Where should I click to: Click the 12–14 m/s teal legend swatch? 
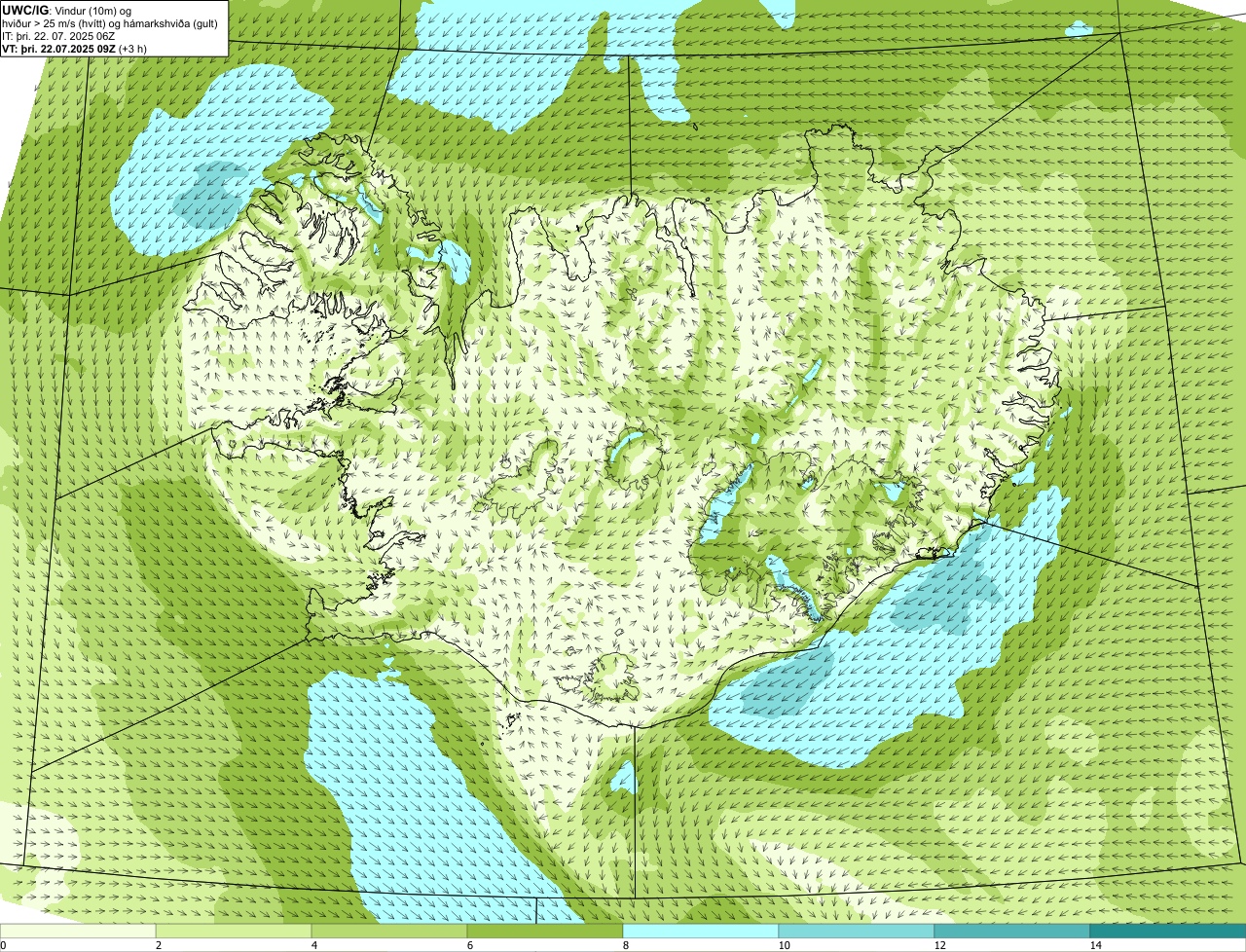[x=1012, y=931]
